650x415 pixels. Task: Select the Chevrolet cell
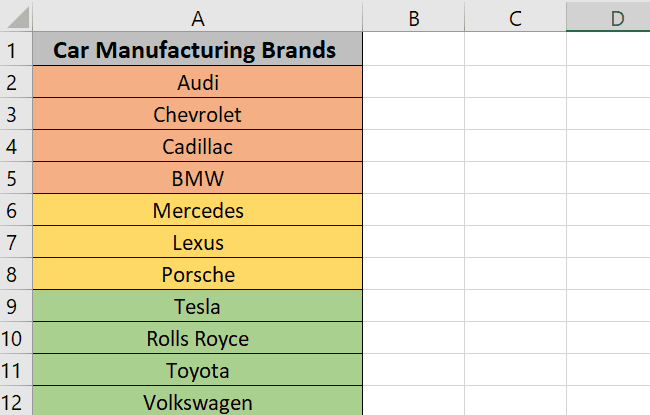pos(198,114)
